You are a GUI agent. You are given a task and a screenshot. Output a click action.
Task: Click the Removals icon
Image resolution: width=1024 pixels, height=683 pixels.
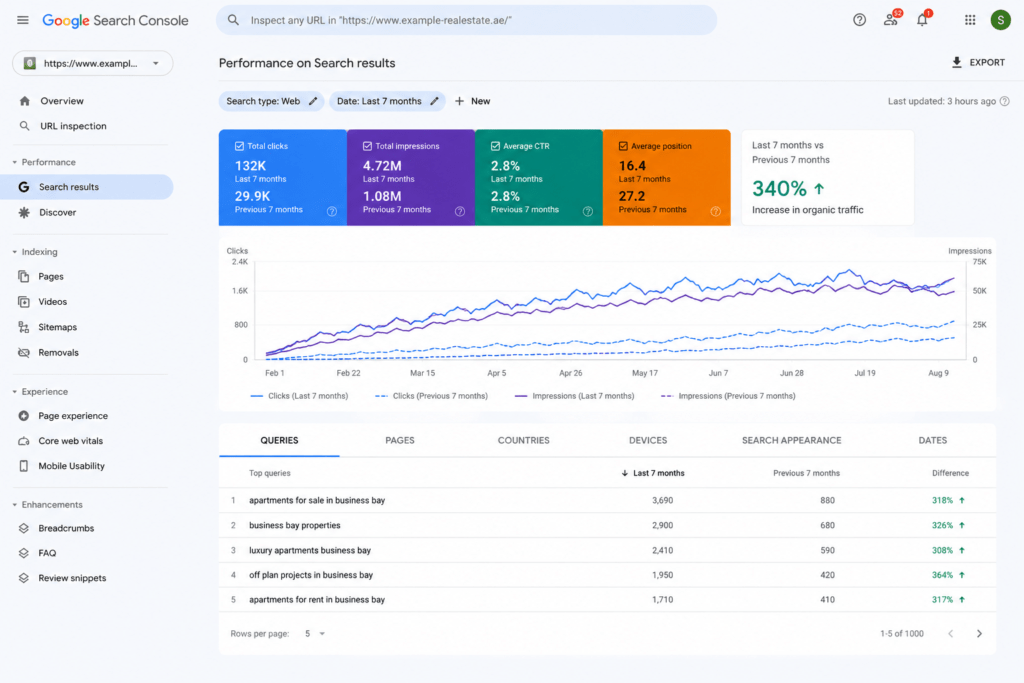[24, 353]
